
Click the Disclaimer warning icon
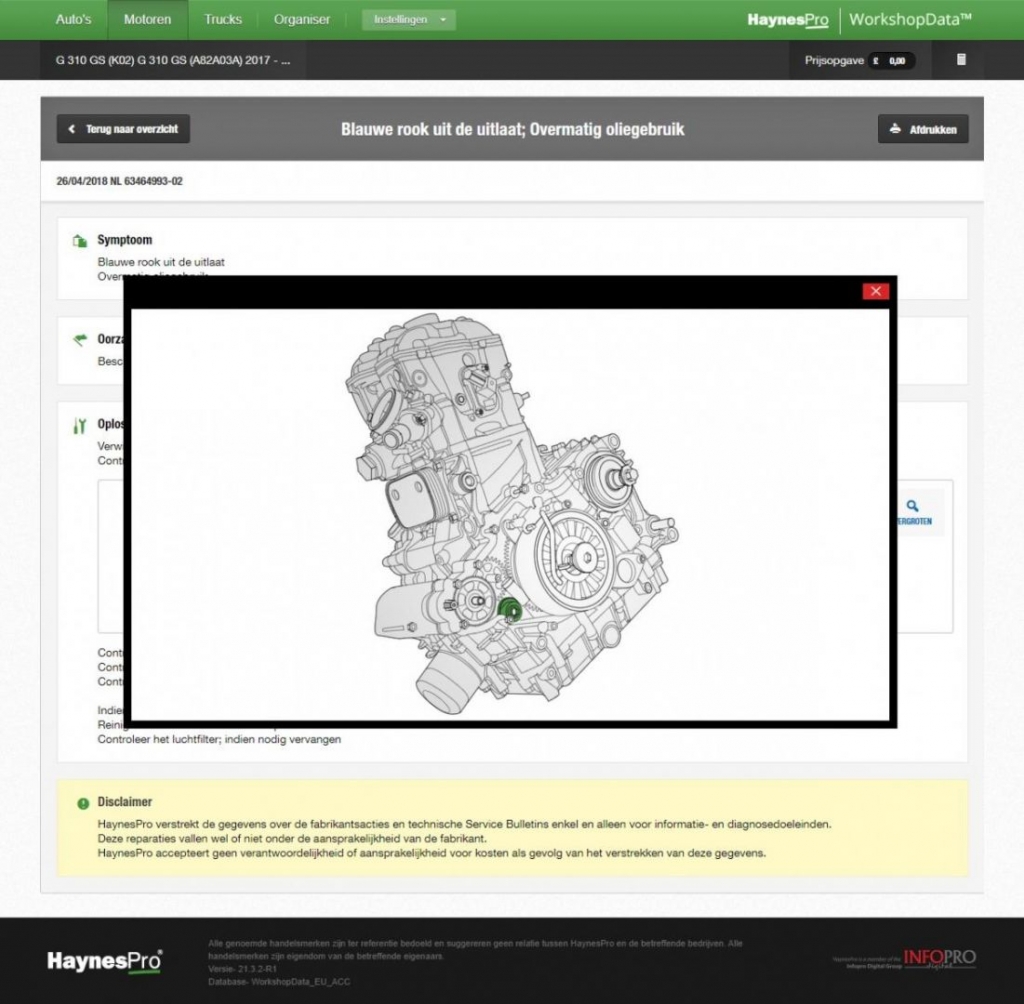83,803
